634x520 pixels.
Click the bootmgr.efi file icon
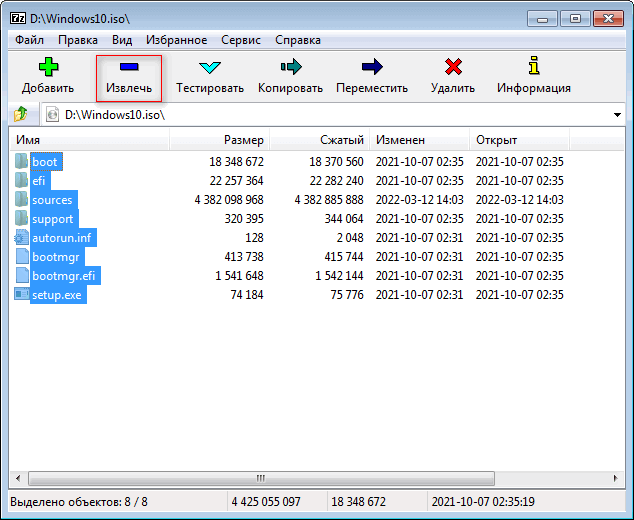click(x=22, y=275)
